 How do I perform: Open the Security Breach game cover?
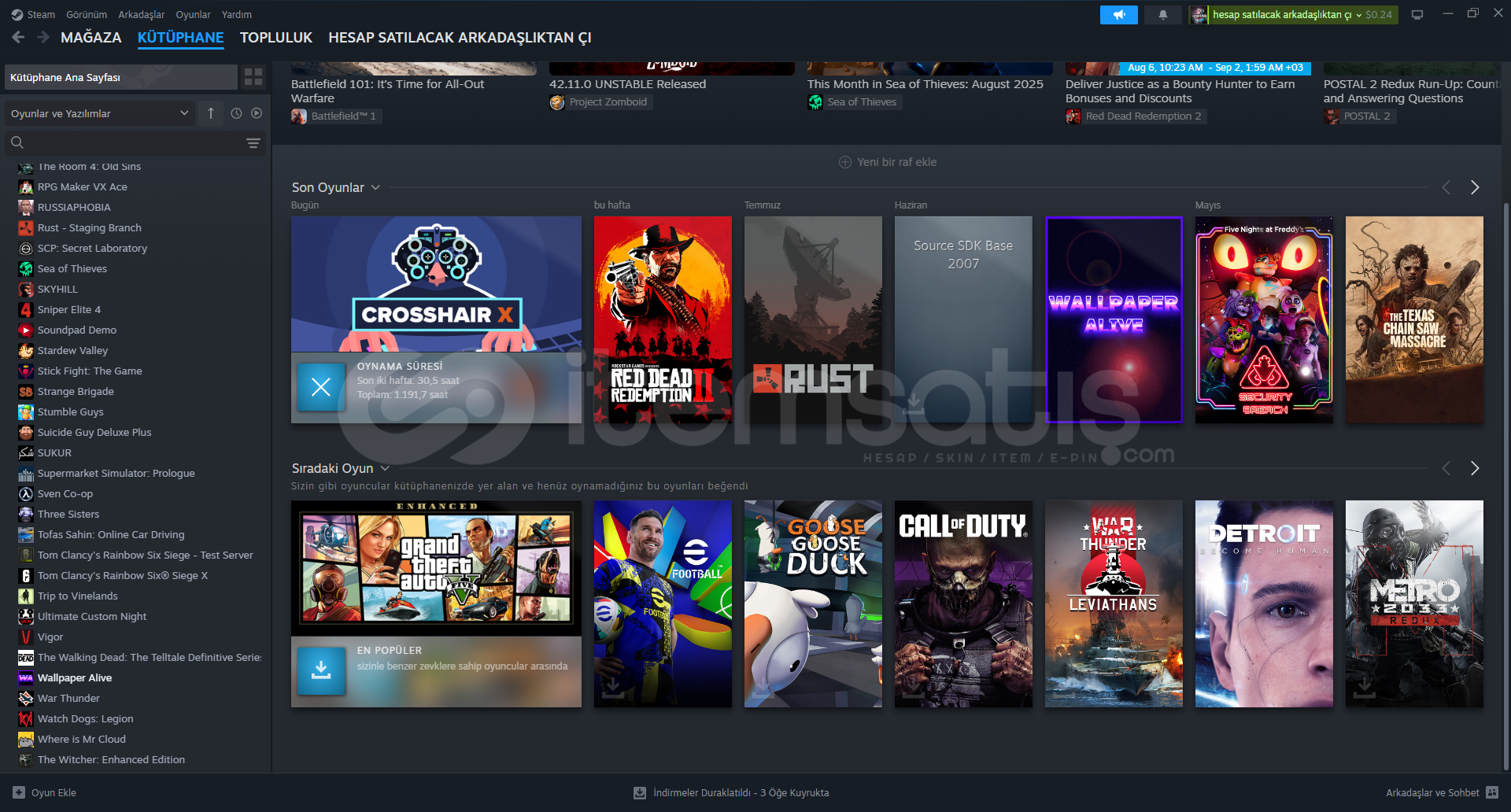coord(1264,319)
